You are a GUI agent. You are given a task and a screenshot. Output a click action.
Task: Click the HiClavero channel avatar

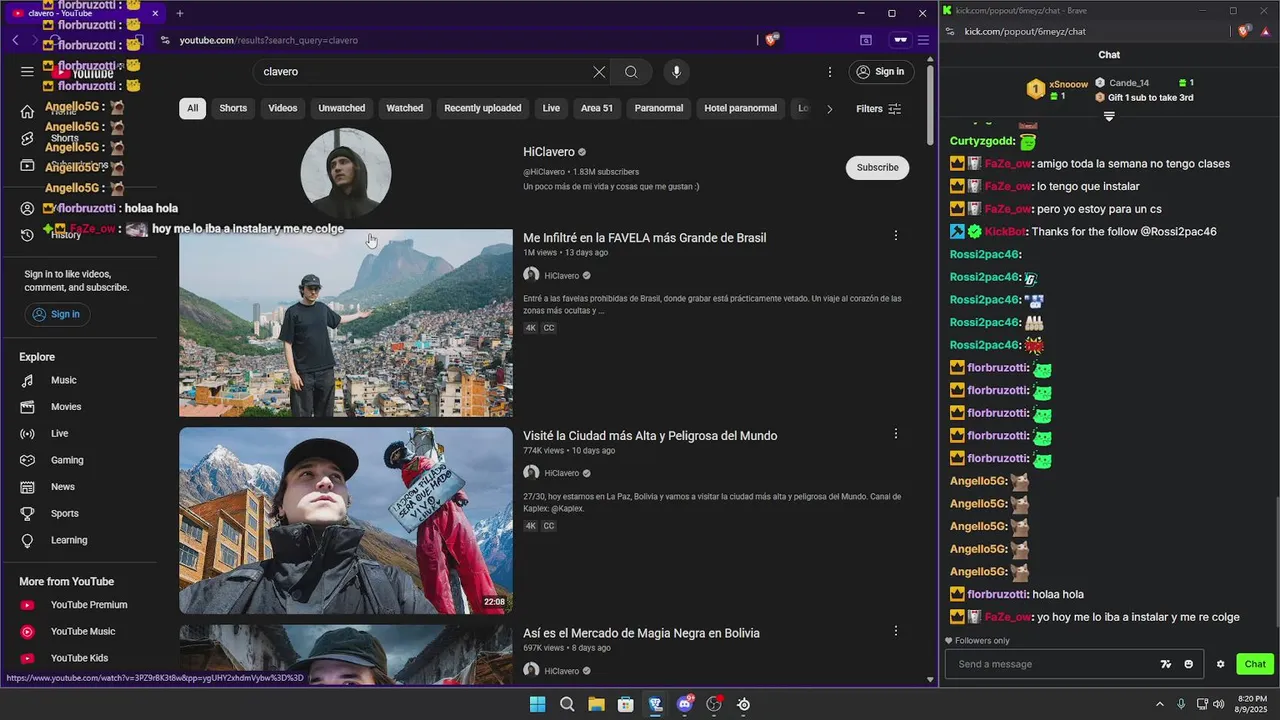(x=346, y=173)
